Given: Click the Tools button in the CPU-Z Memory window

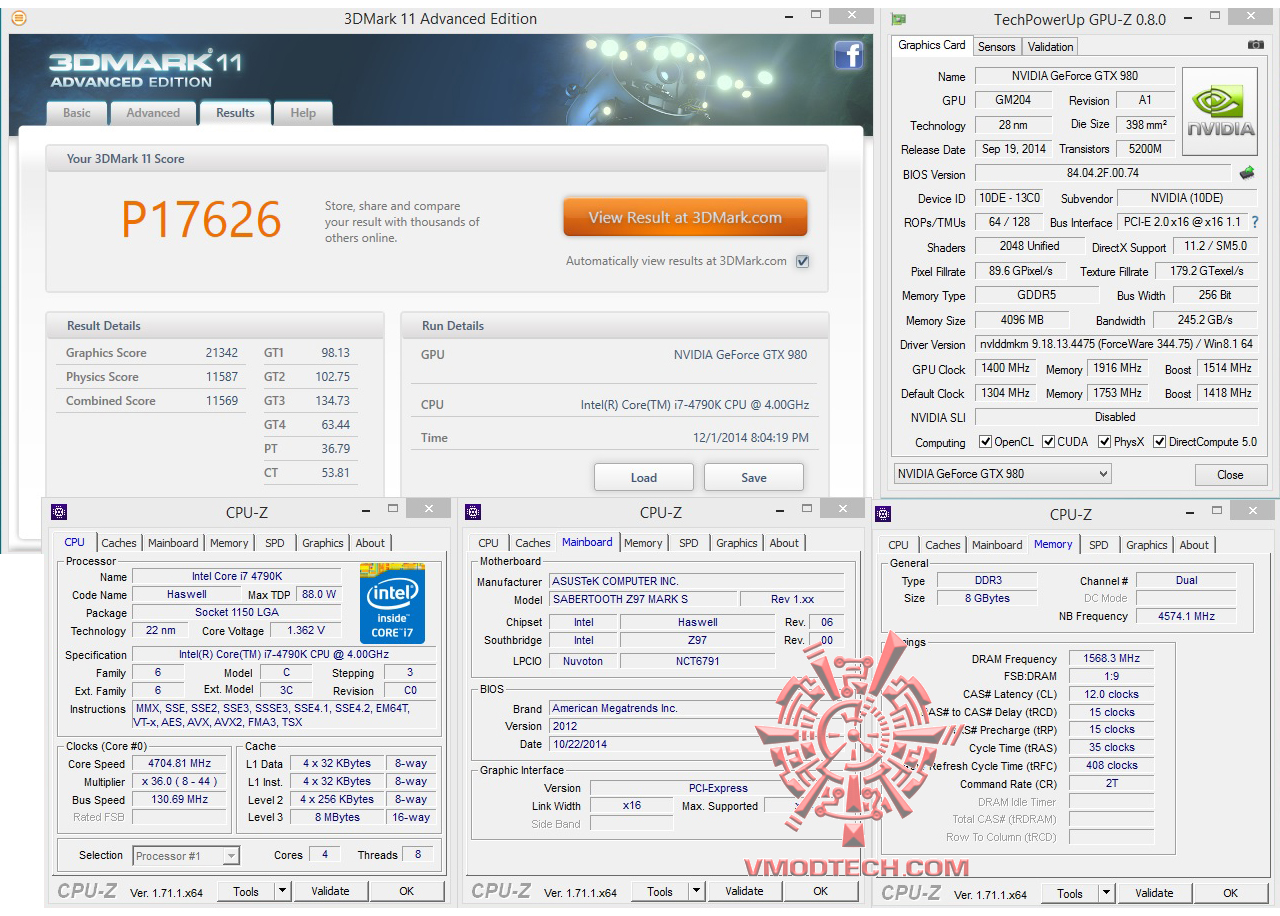Looking at the screenshot, I should [x=1070, y=893].
